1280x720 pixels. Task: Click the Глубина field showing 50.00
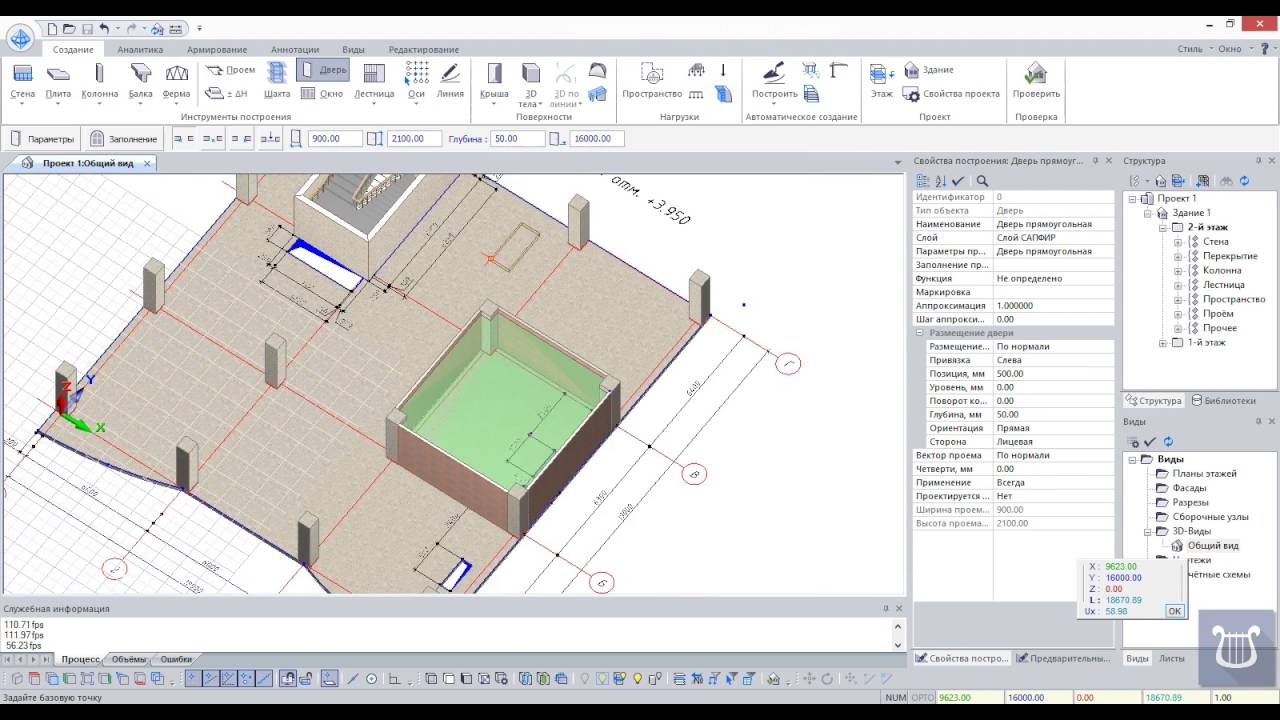[x=518, y=139]
